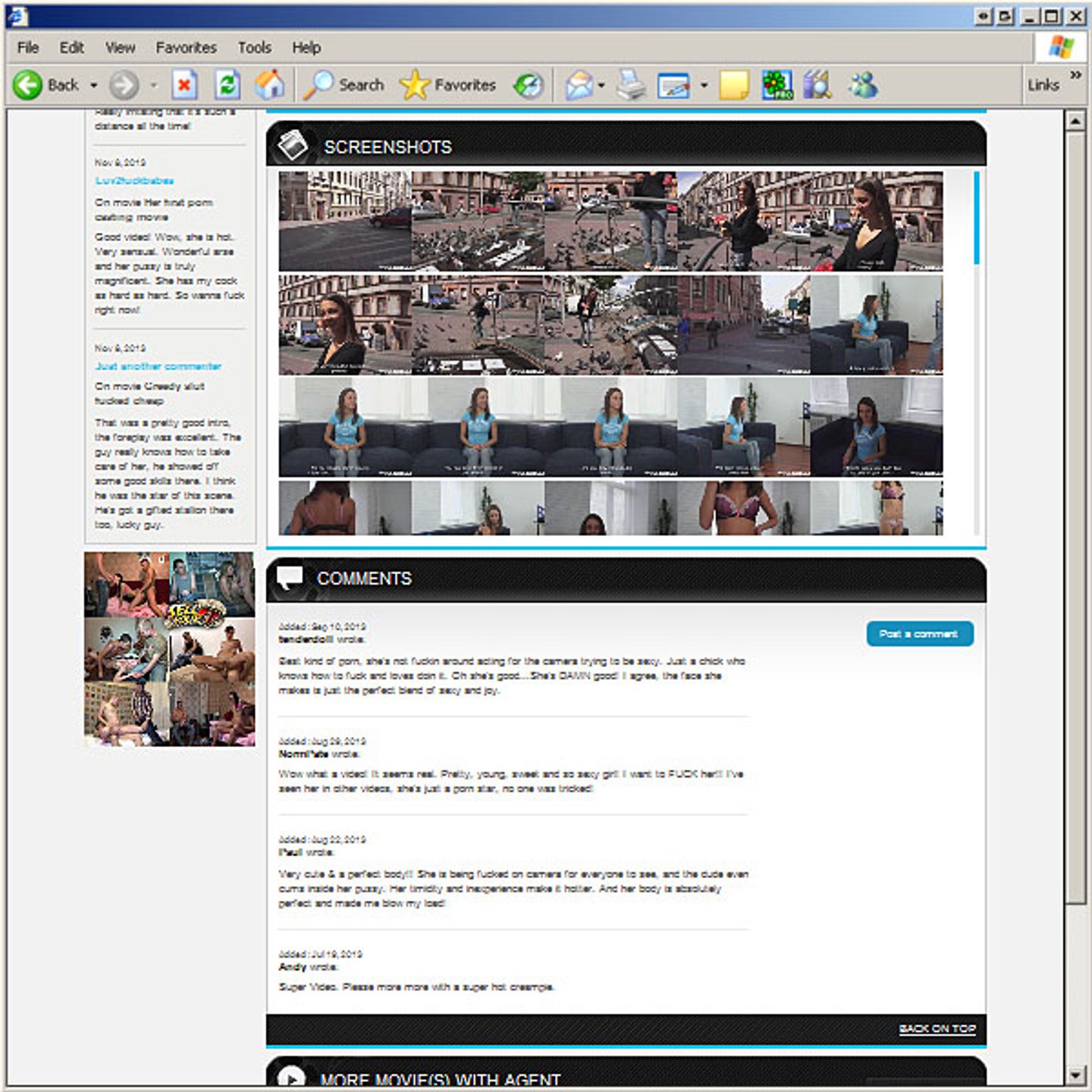
Task: Expand the Back button history dropdown
Action: click(94, 85)
